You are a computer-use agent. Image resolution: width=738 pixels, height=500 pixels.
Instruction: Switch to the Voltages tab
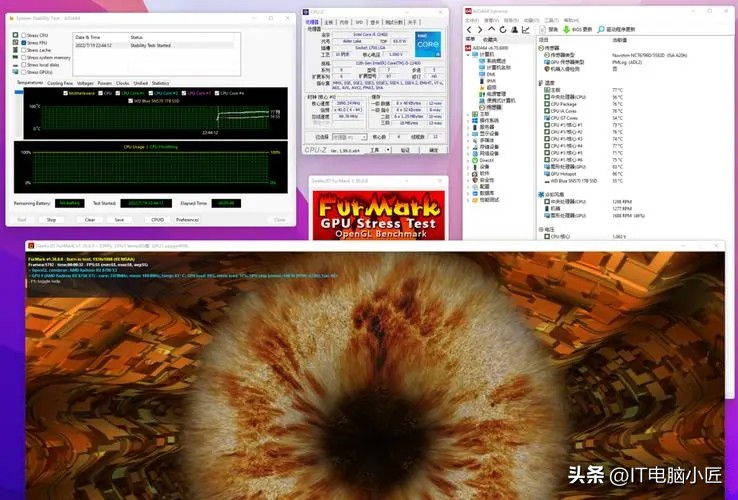[x=85, y=83]
